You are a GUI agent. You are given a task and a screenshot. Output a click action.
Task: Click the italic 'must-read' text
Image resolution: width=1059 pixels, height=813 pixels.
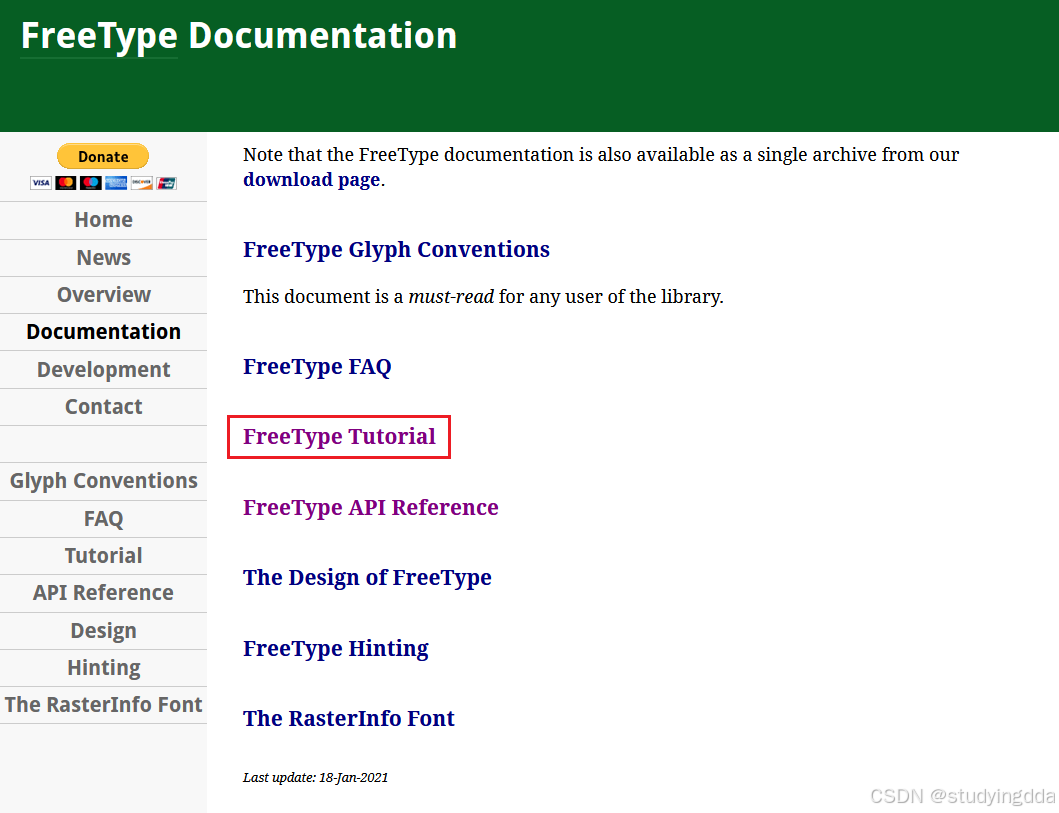click(451, 297)
